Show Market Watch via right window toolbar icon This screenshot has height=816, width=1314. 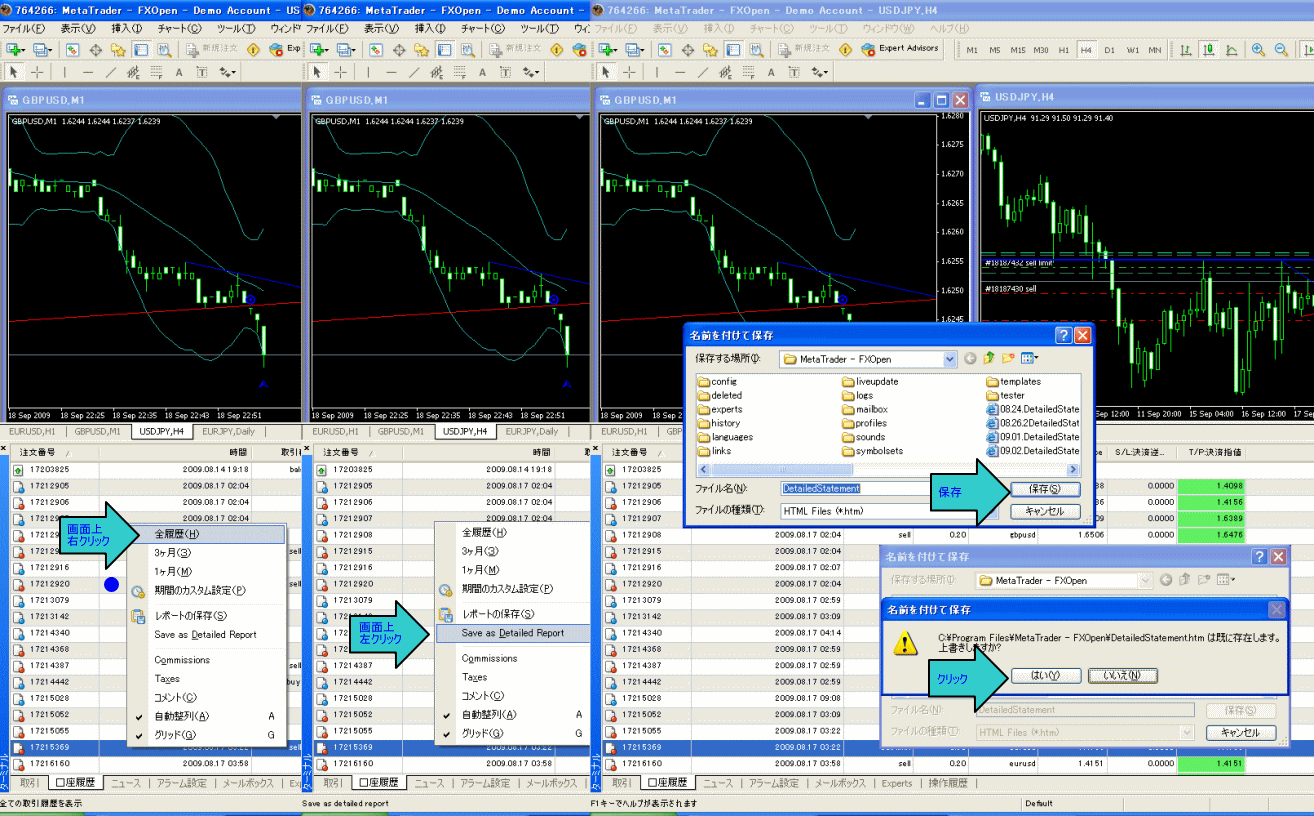pyautogui.click(x=664, y=49)
